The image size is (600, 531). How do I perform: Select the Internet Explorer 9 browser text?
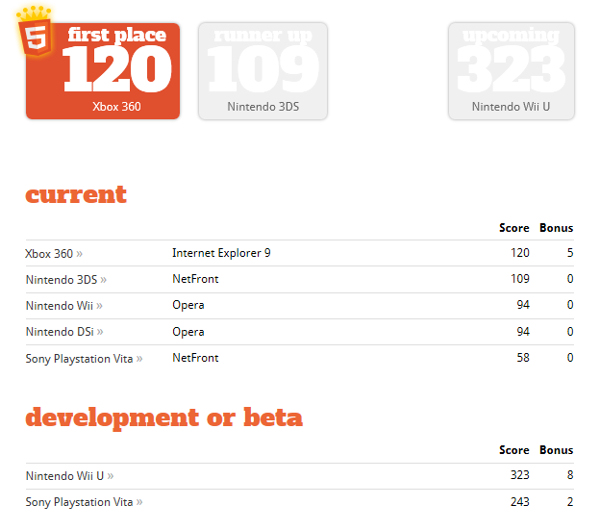221,253
